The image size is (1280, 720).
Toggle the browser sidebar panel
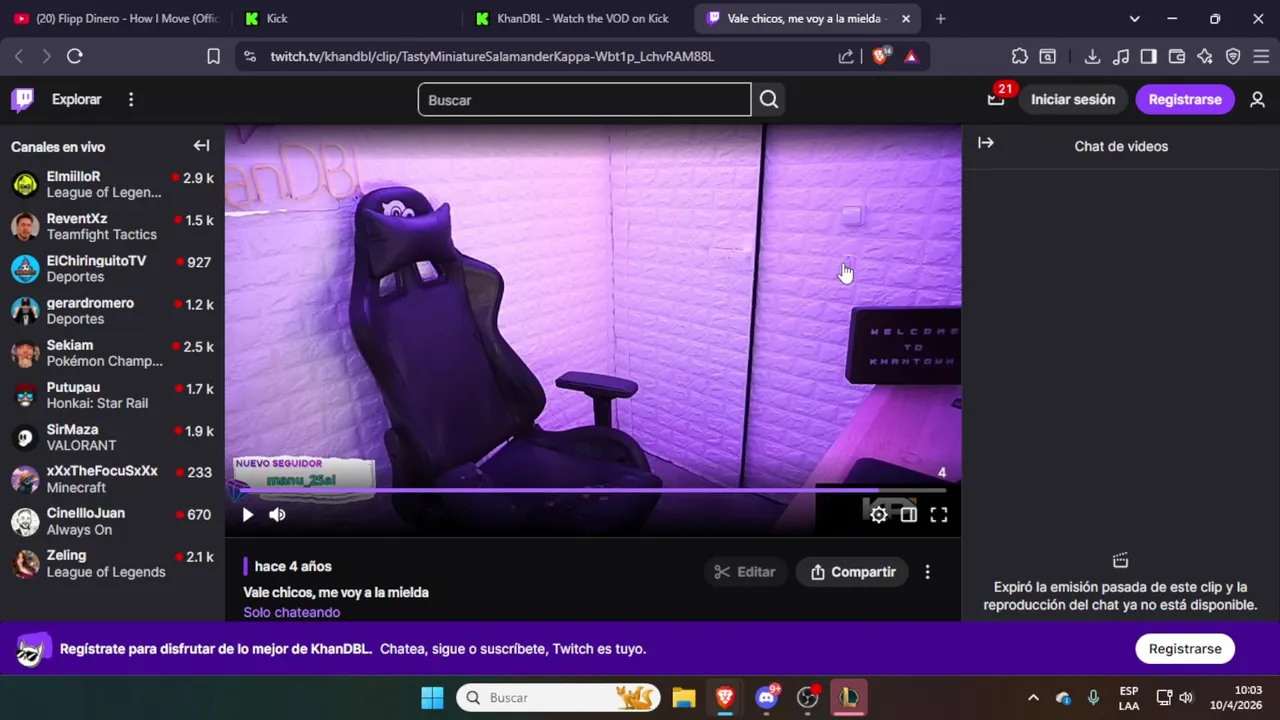(x=1149, y=56)
